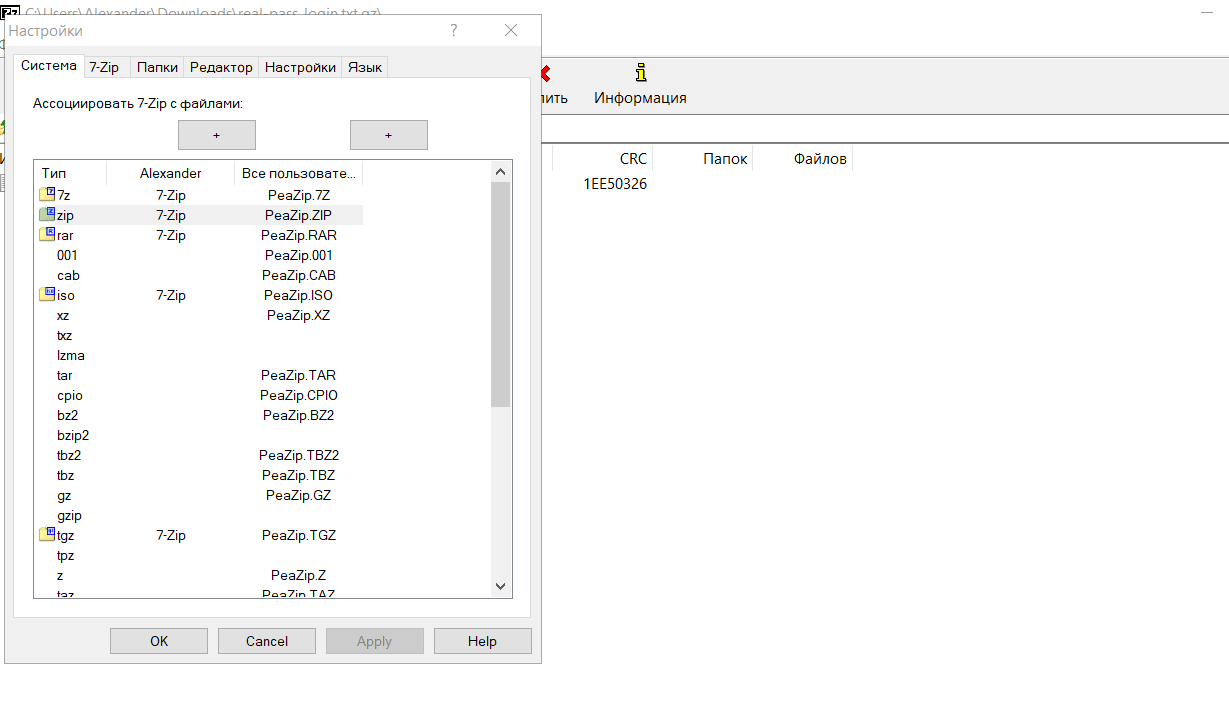Click the scroll up arrow of the file types list
The image size is (1229, 712).
pos(501,172)
